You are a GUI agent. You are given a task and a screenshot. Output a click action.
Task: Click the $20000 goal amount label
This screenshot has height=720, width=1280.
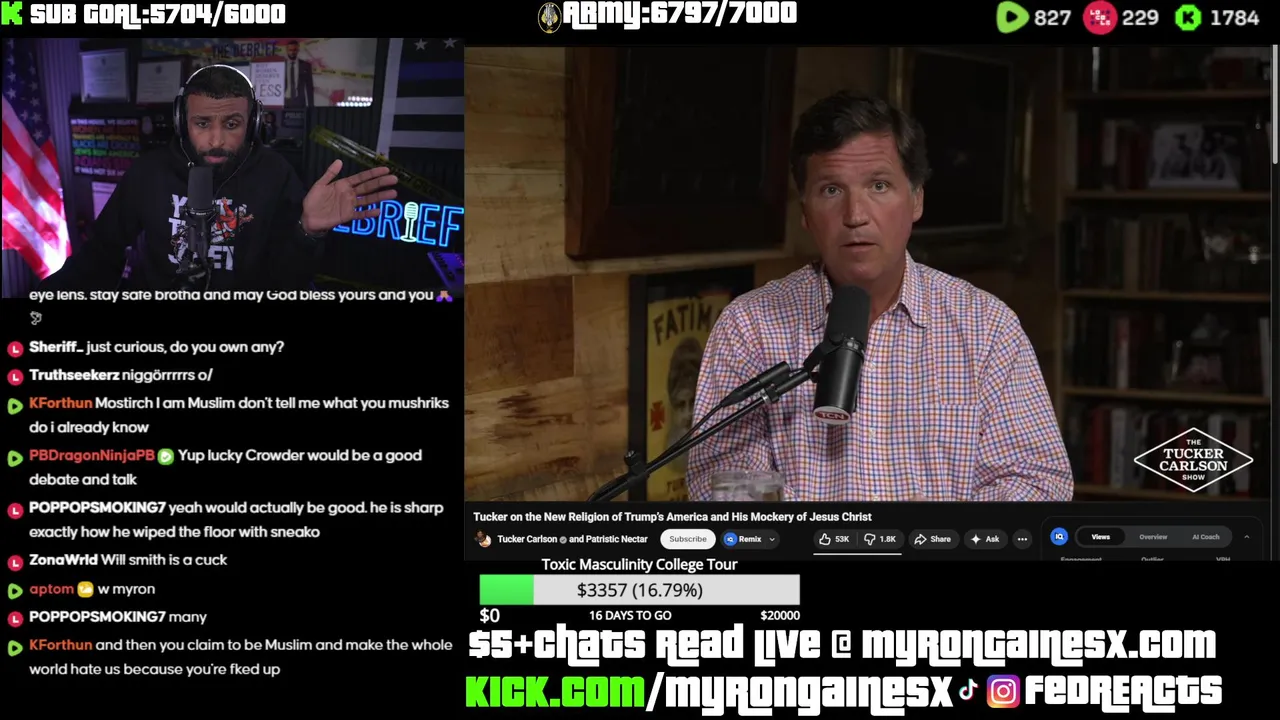coord(780,615)
